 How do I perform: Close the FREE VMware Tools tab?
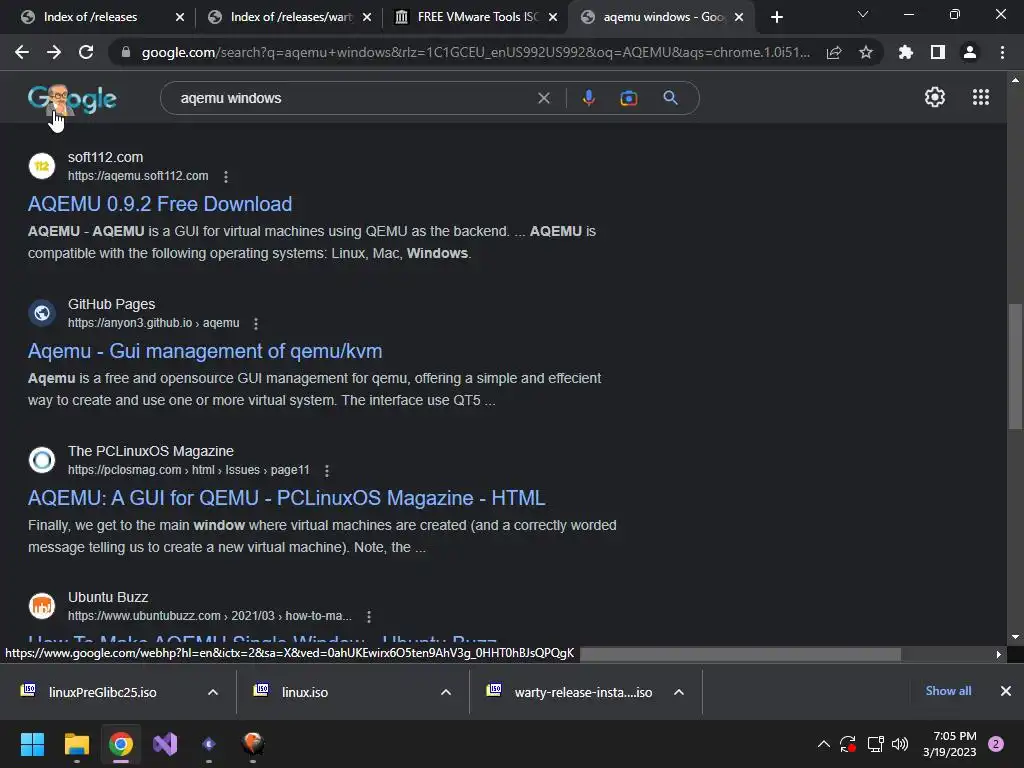553,17
